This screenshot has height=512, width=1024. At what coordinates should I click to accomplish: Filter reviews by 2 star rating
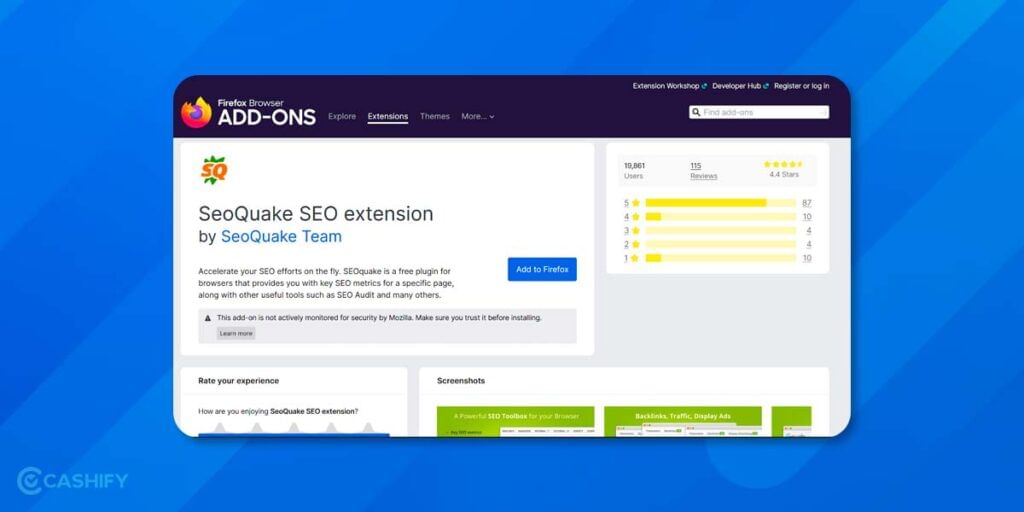(632, 244)
